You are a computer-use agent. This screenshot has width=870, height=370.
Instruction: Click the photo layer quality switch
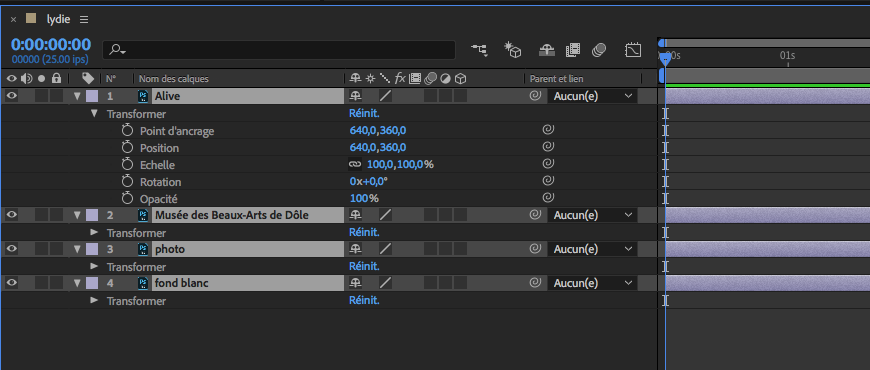[385, 249]
